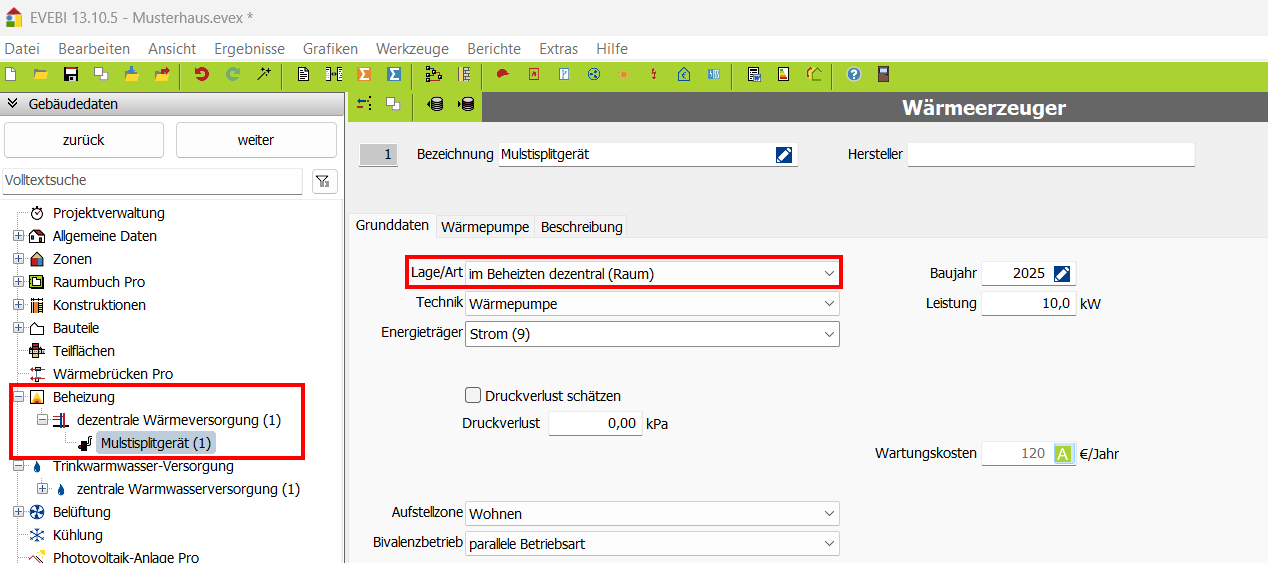This screenshot has width=1268, height=563.
Task: Click the filter icon beside Volltextsuche
Action: point(323,181)
